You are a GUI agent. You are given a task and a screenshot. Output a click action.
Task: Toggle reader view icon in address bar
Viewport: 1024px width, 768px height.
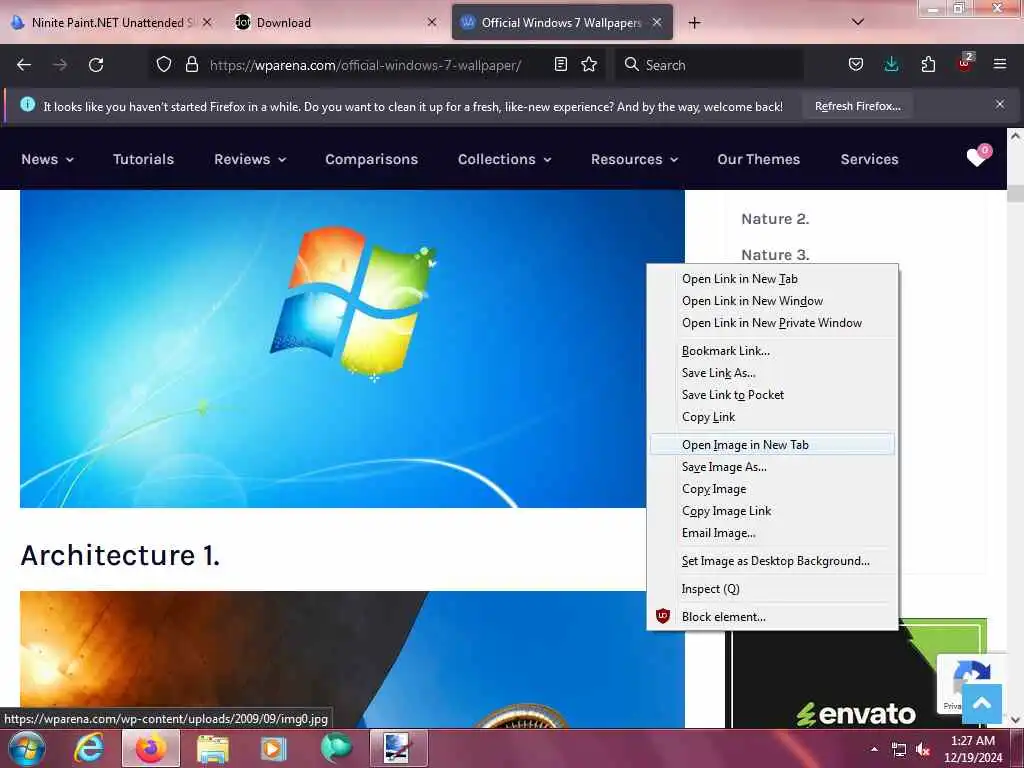coord(560,65)
